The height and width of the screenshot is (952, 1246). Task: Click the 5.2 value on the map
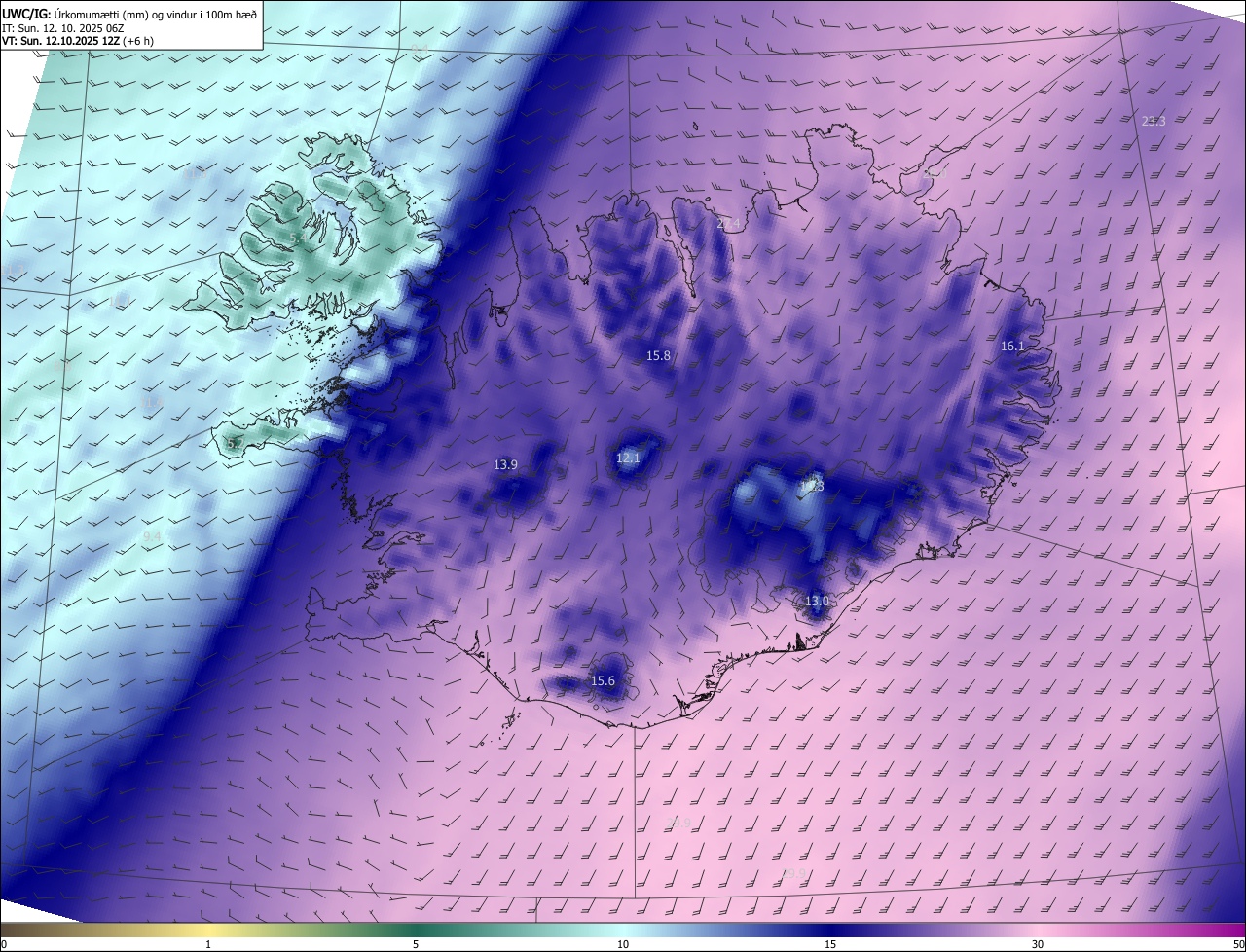click(234, 443)
